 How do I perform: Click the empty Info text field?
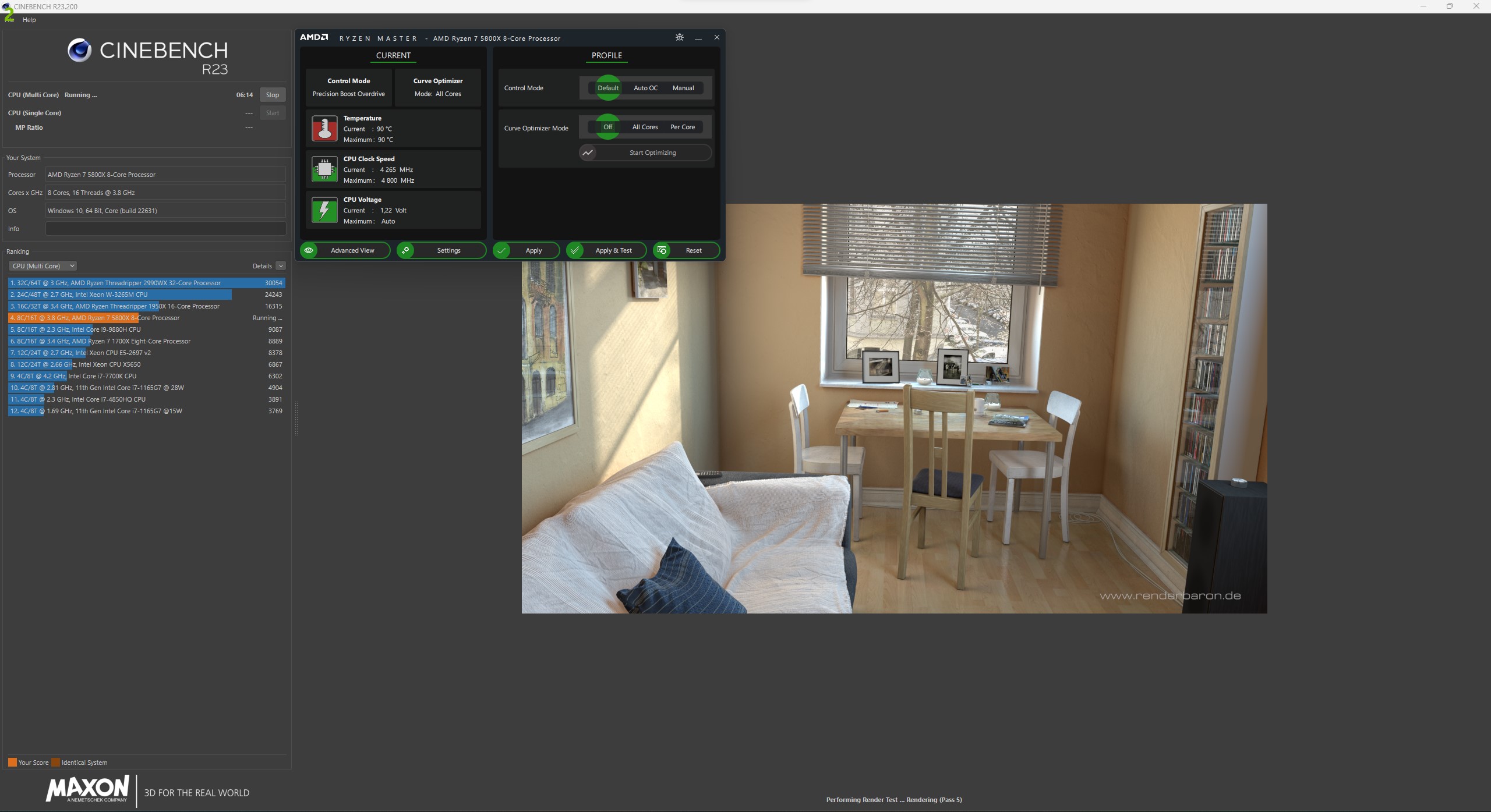point(165,229)
